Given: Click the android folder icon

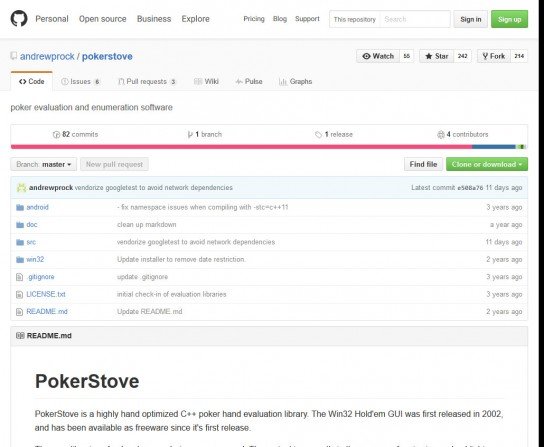Looking at the screenshot, I should point(20,208).
